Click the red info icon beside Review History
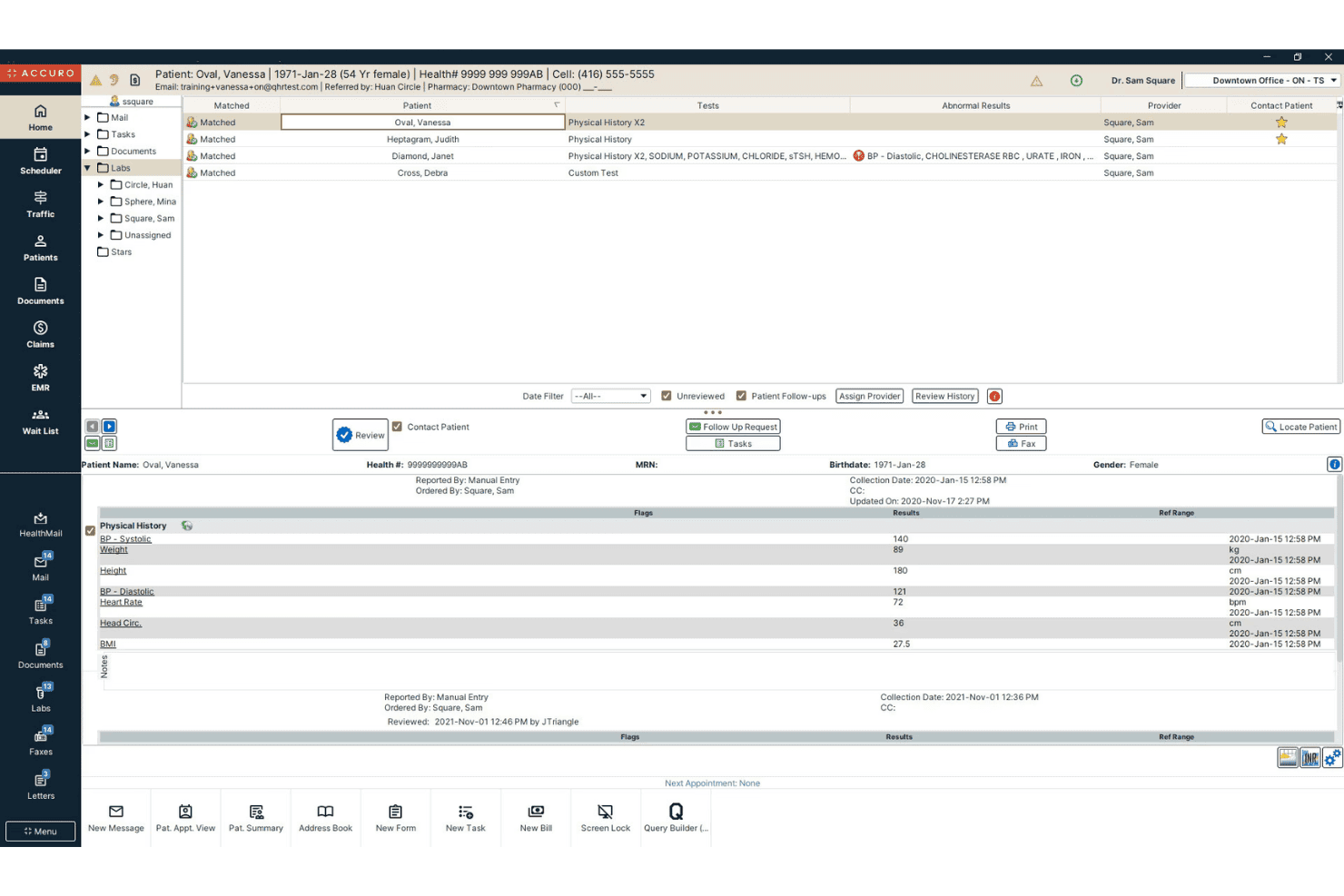 click(x=994, y=396)
